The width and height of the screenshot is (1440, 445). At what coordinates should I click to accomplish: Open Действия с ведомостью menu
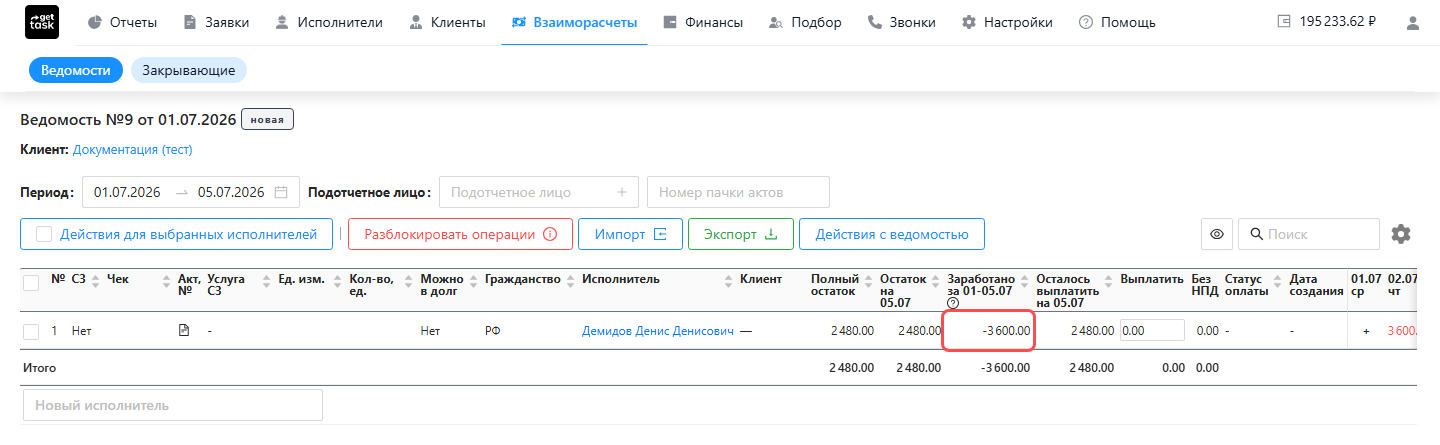coord(891,234)
